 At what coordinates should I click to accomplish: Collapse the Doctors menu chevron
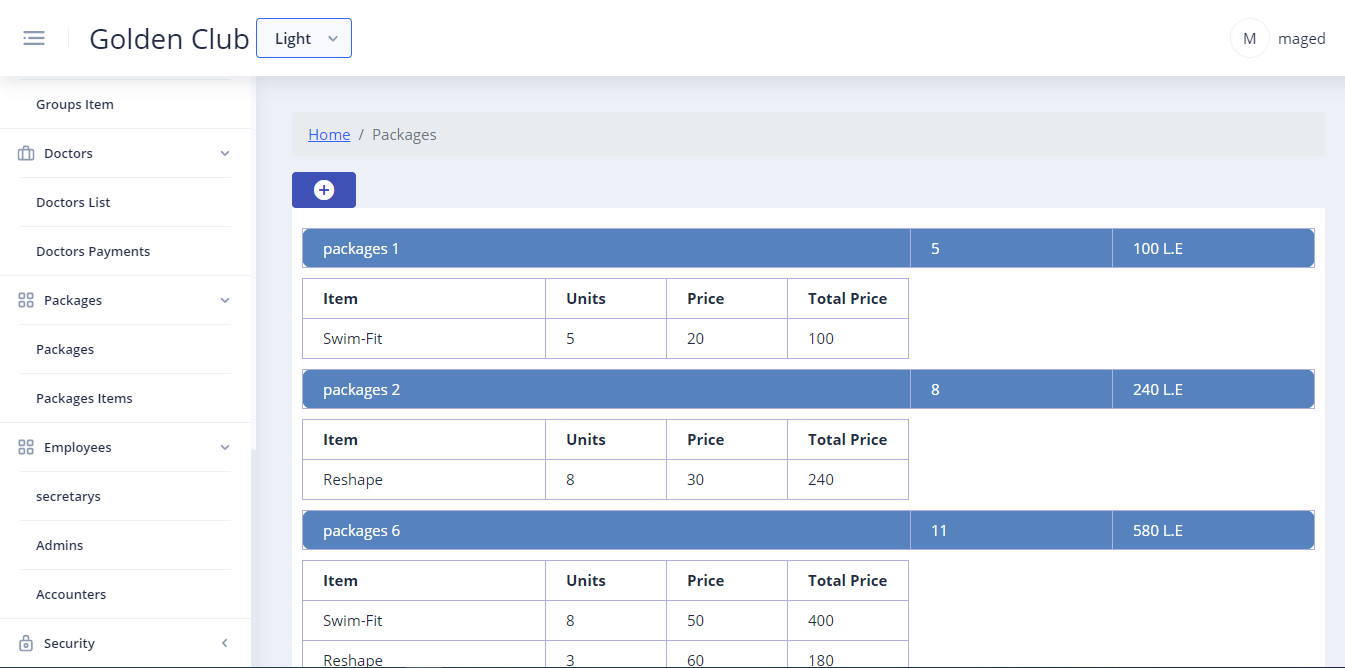click(225, 154)
